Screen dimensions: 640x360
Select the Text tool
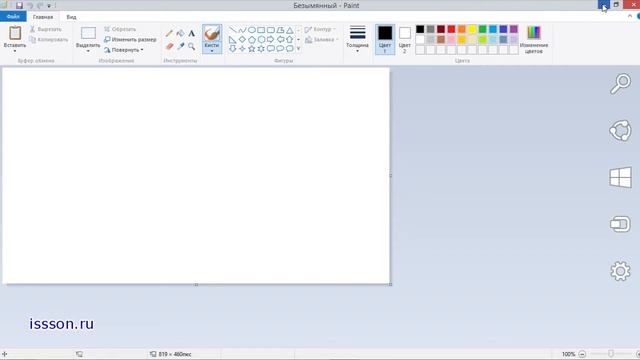[191, 33]
